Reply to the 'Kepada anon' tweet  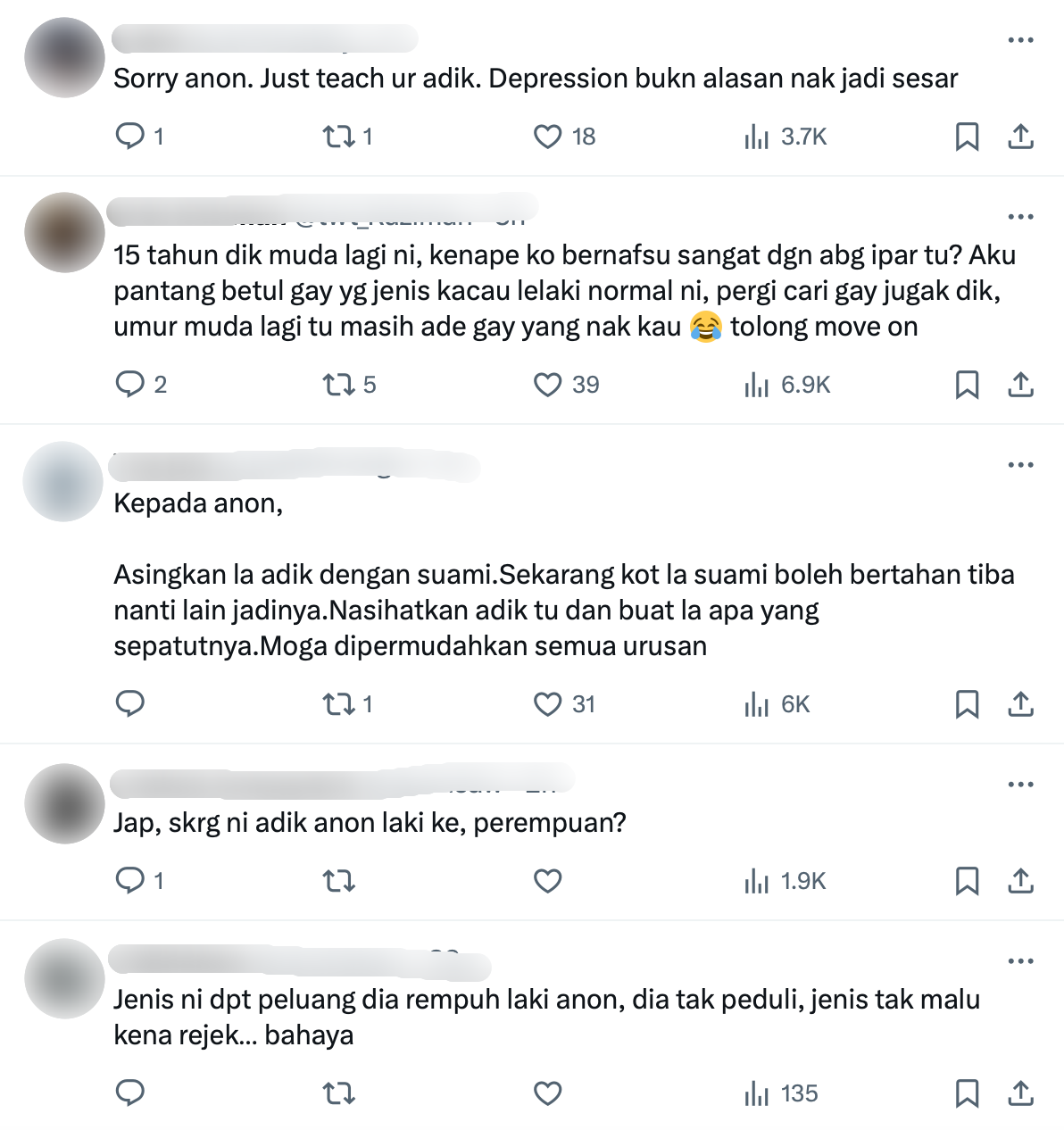click(x=130, y=704)
